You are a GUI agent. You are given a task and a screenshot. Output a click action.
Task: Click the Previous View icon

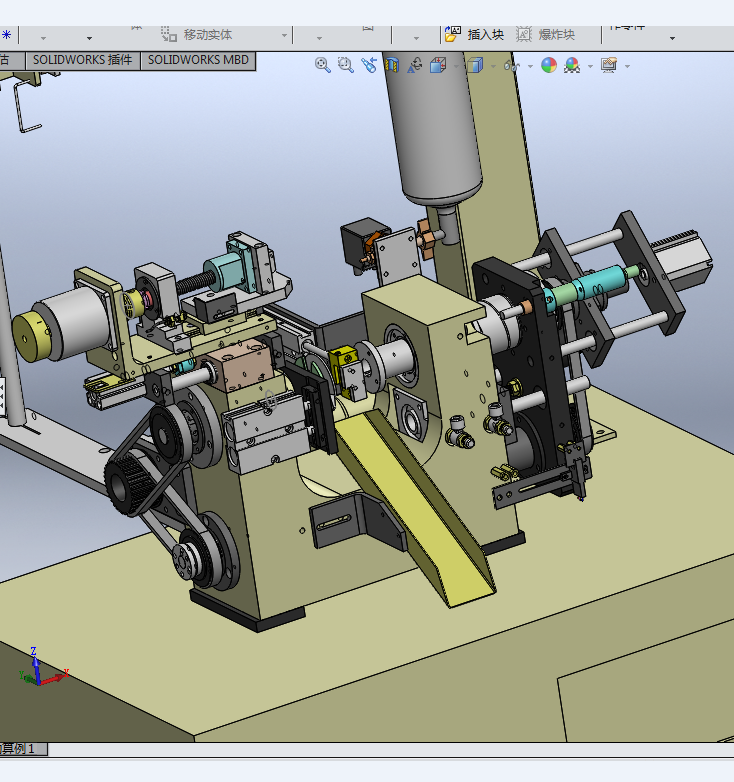[x=369, y=65]
